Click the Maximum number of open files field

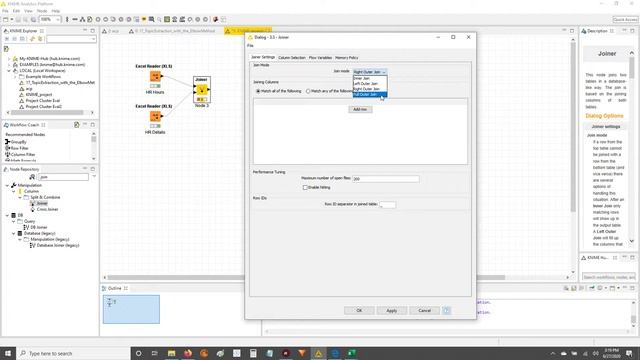(x=386, y=179)
